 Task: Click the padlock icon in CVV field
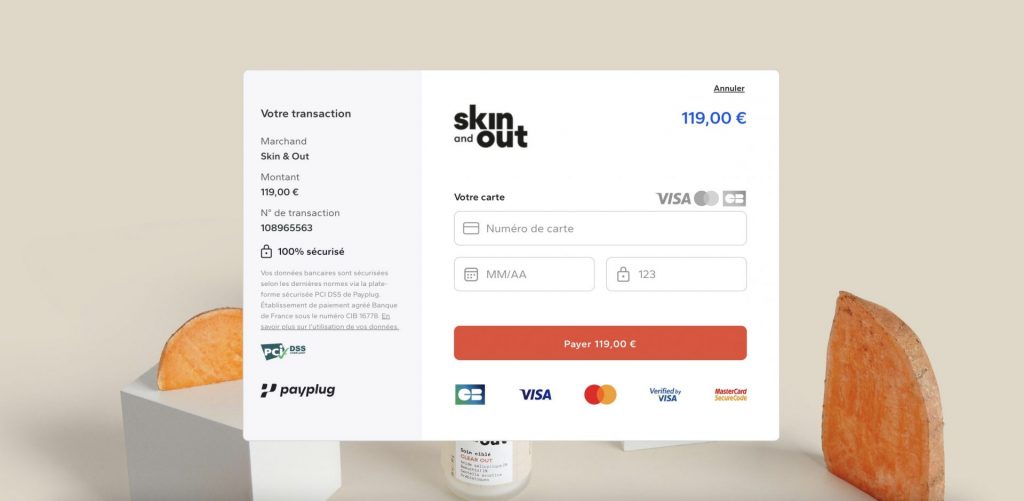click(x=623, y=274)
